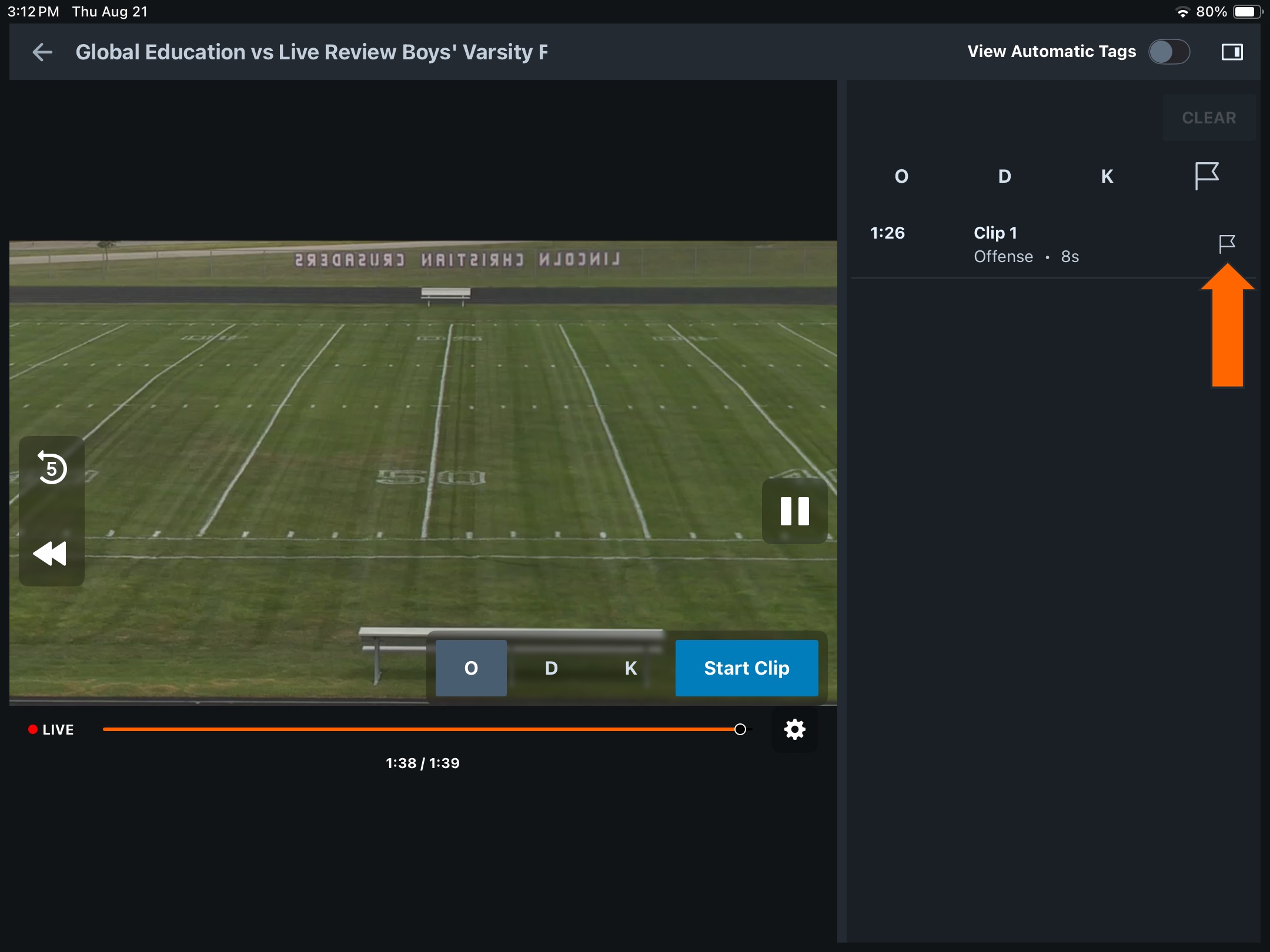Image resolution: width=1270 pixels, height=952 pixels.
Task: Replay last 5 seconds
Action: [52, 468]
